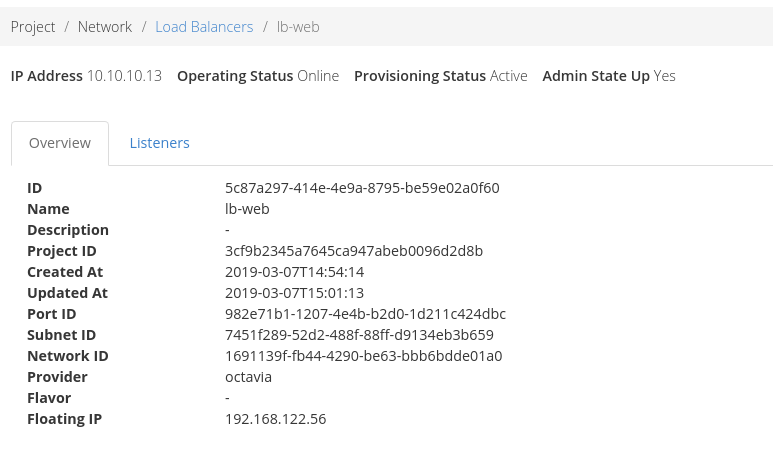Switch to the Listeners tab

click(x=159, y=143)
